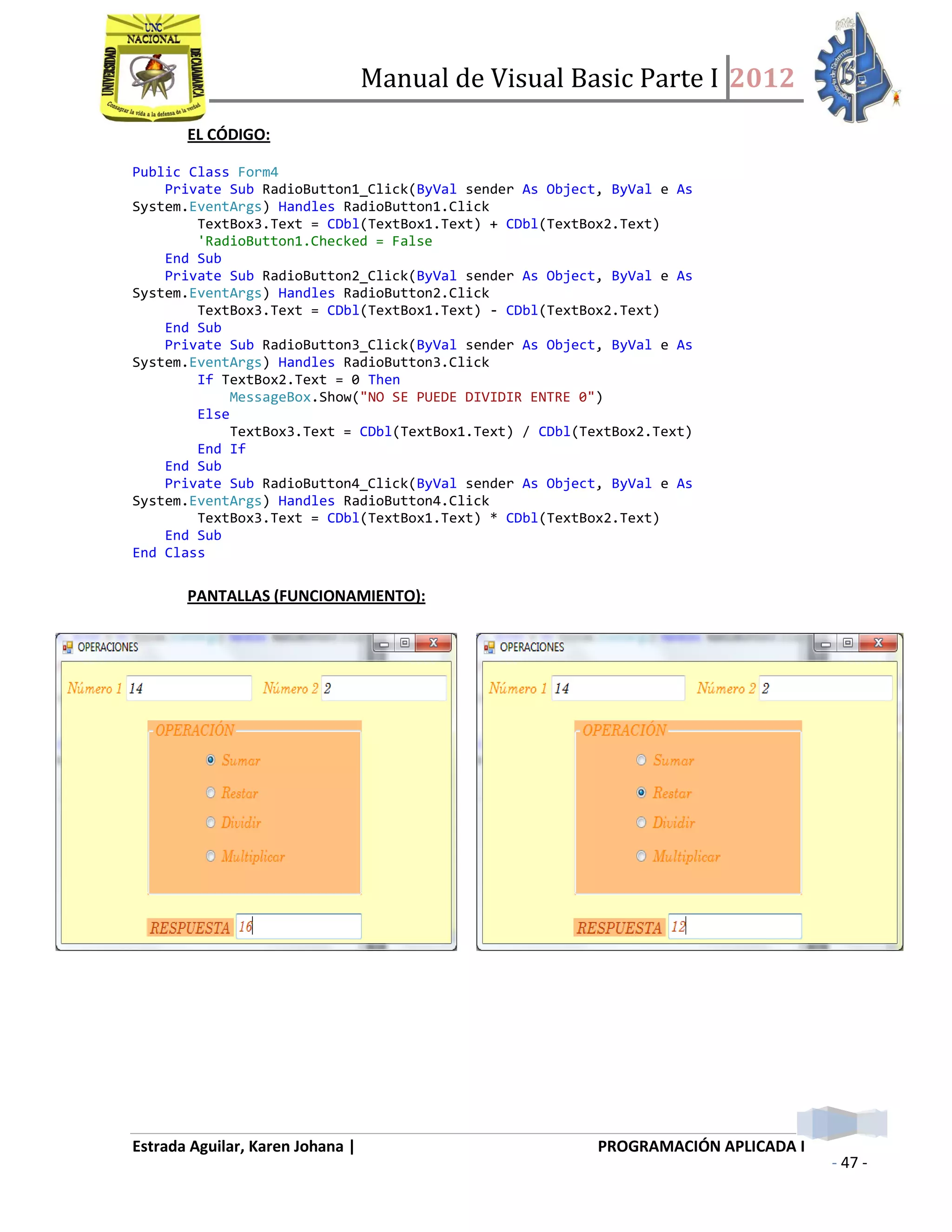Click RESPUESTA field showing 12
This screenshot has height=1232, width=952.
coord(735,926)
